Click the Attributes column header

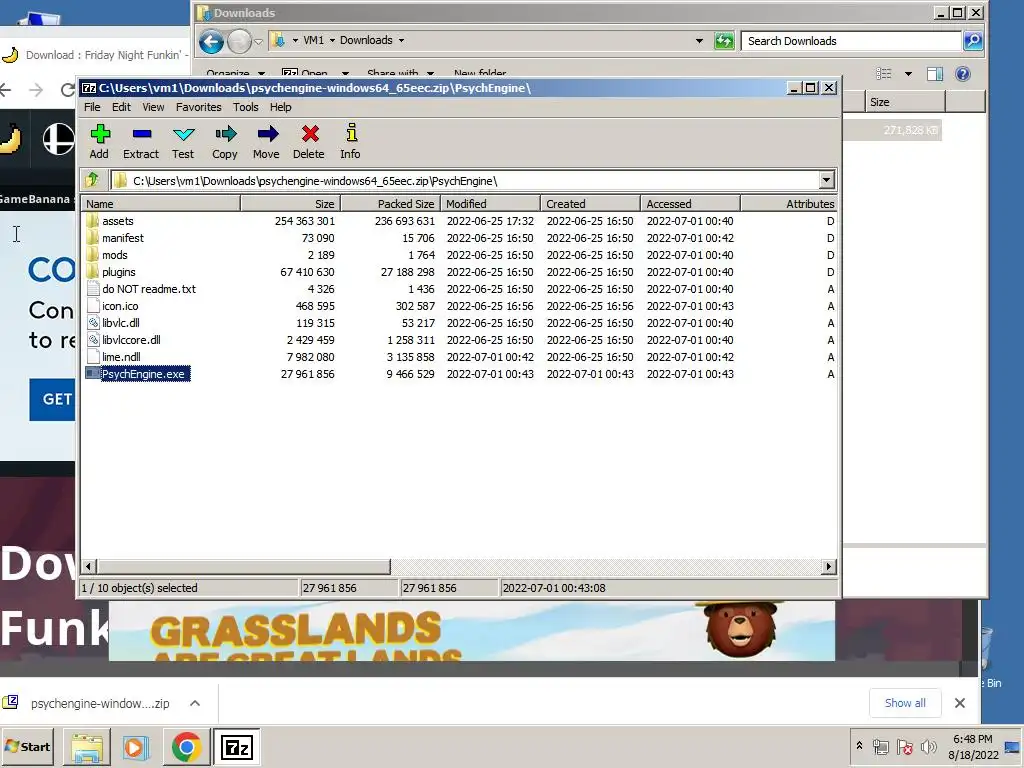pyautogui.click(x=789, y=204)
